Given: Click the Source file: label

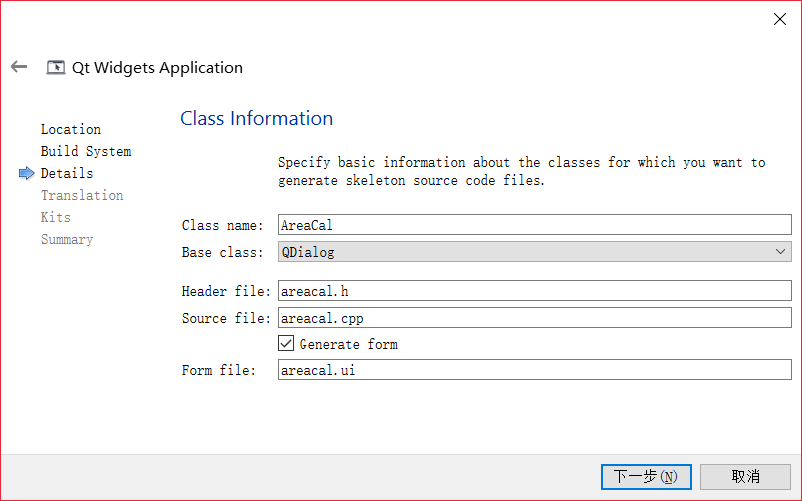Looking at the screenshot, I should click(226, 318).
